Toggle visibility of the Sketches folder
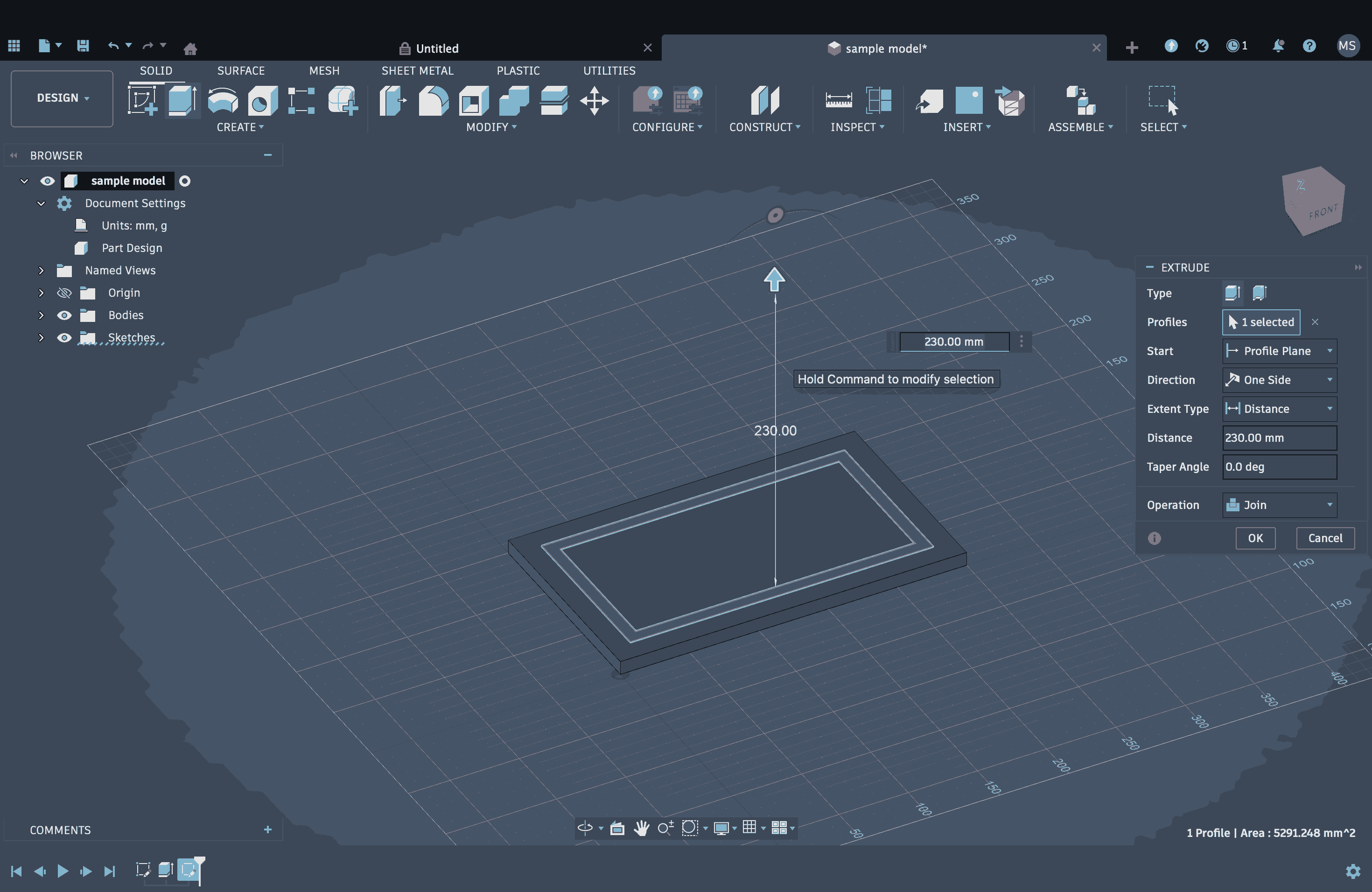The width and height of the screenshot is (1372, 892). click(x=64, y=338)
